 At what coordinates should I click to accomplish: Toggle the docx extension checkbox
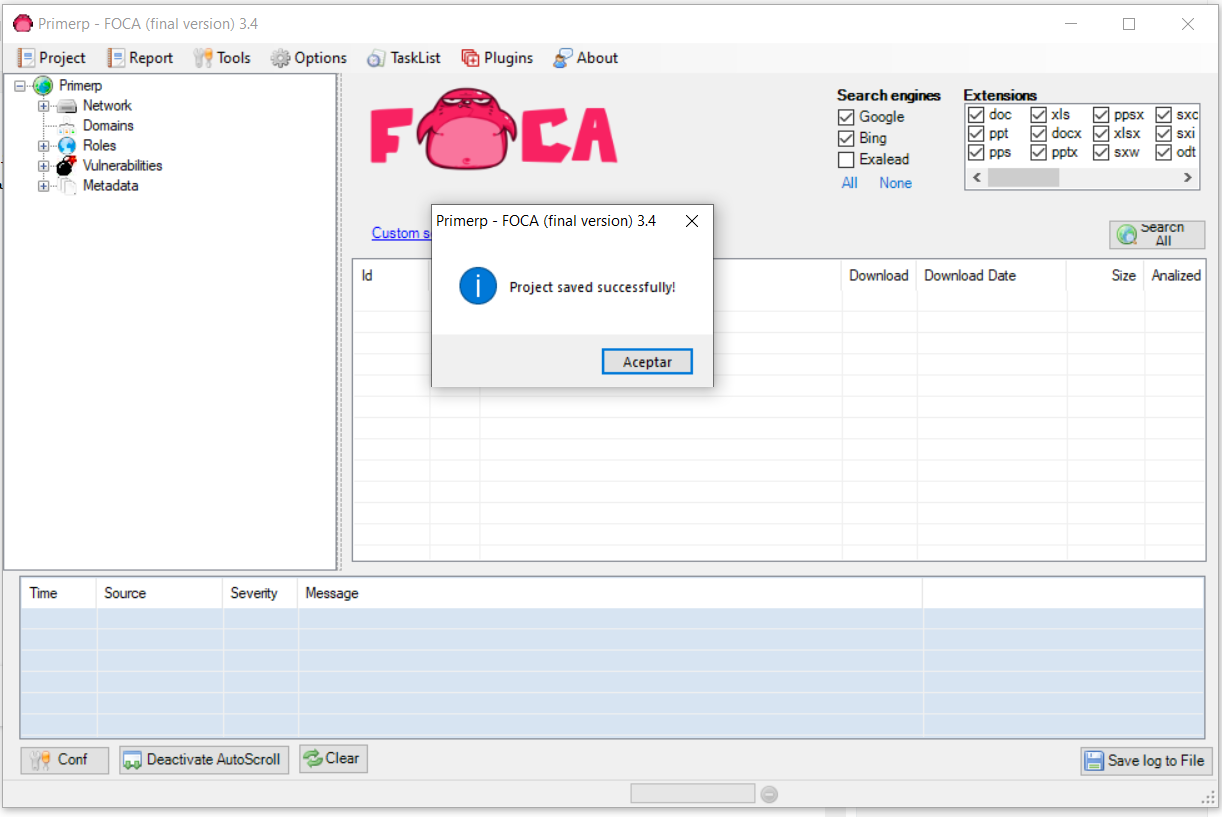1039,133
